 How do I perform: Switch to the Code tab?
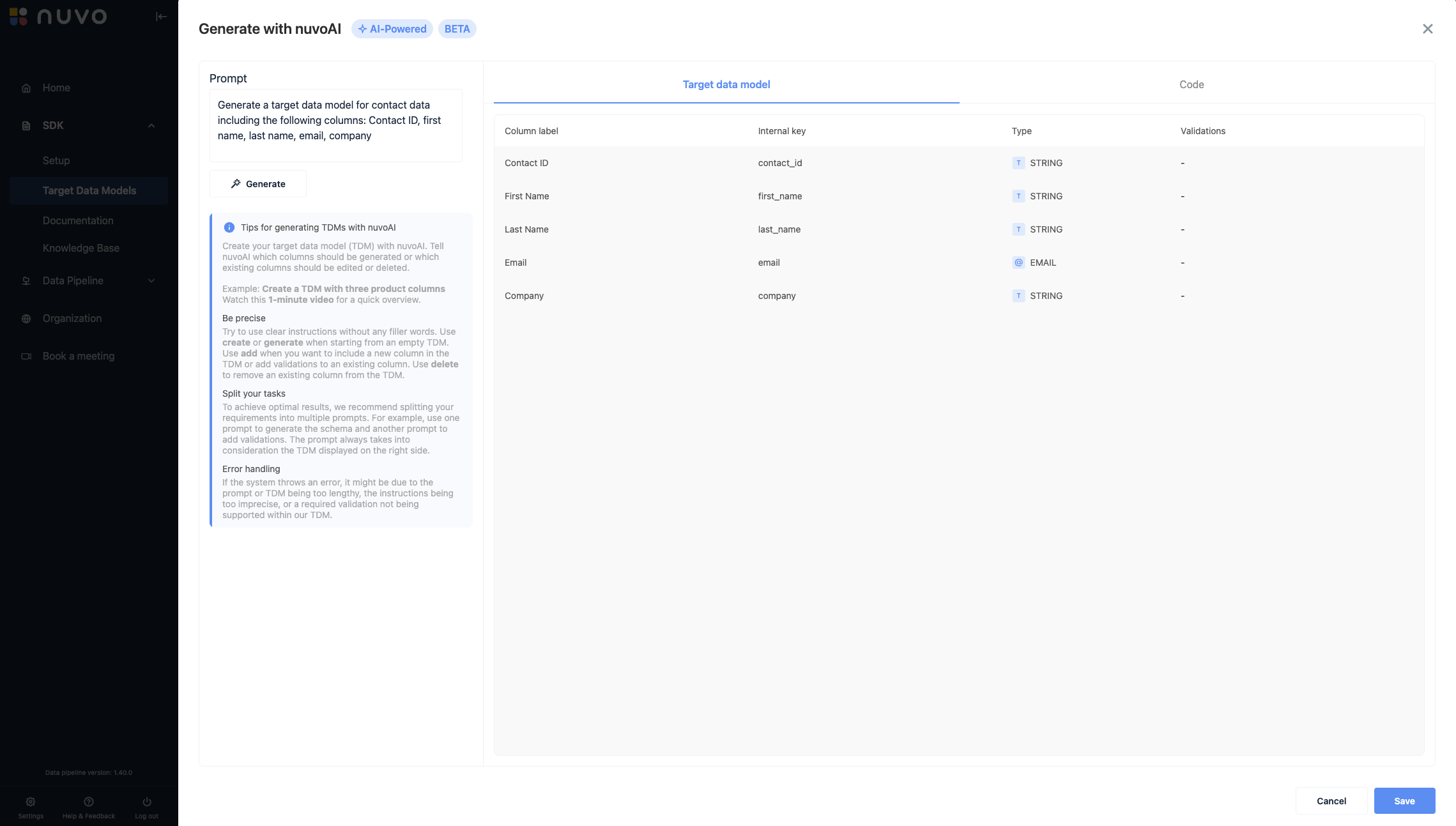coord(1192,84)
